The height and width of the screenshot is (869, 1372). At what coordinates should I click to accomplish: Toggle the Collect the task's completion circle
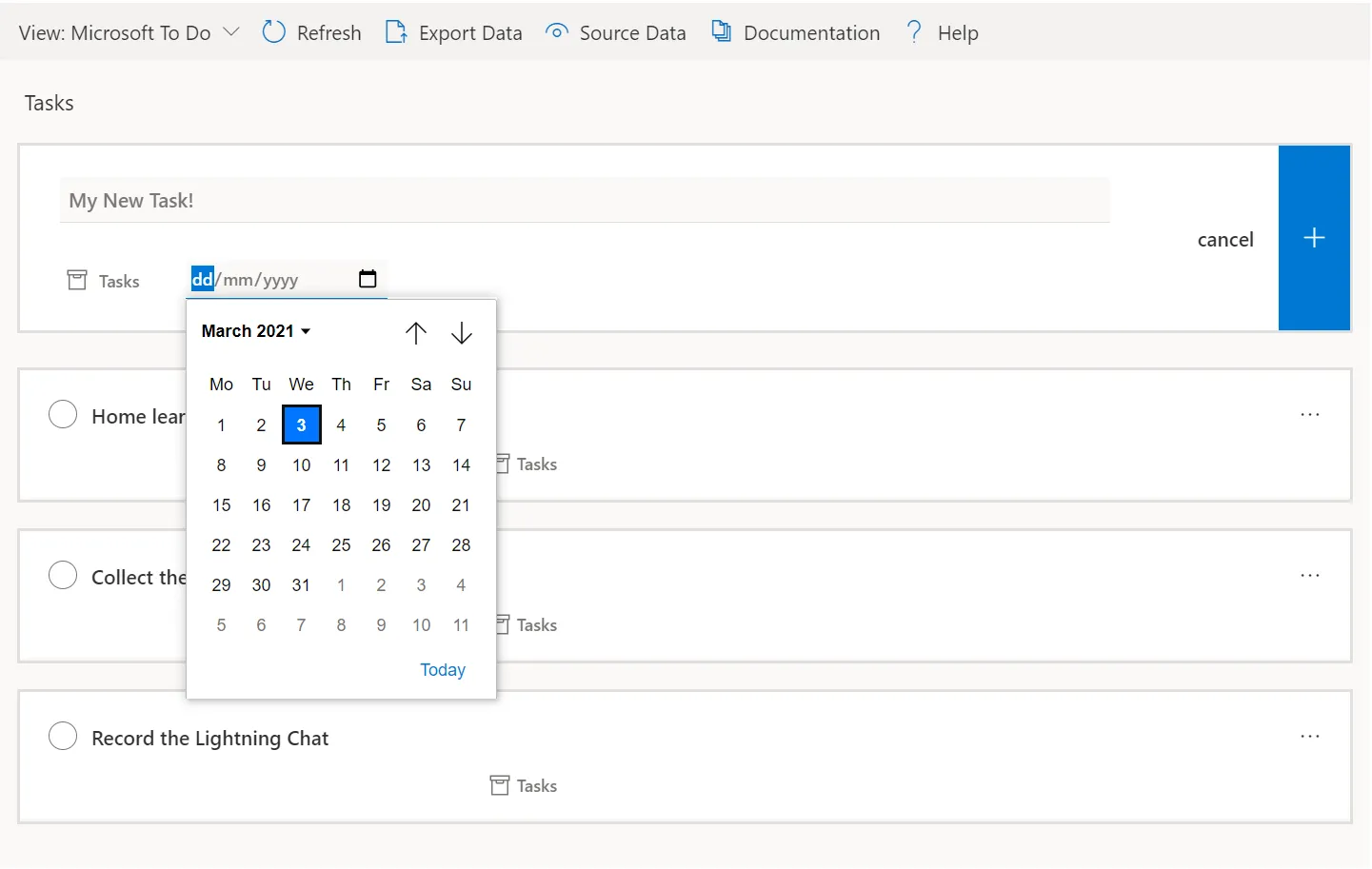tap(63, 575)
